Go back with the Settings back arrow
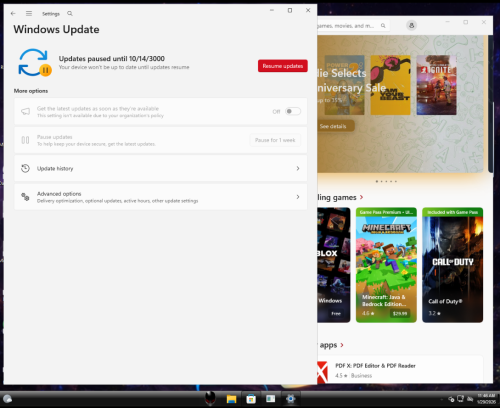 click(x=13, y=13)
